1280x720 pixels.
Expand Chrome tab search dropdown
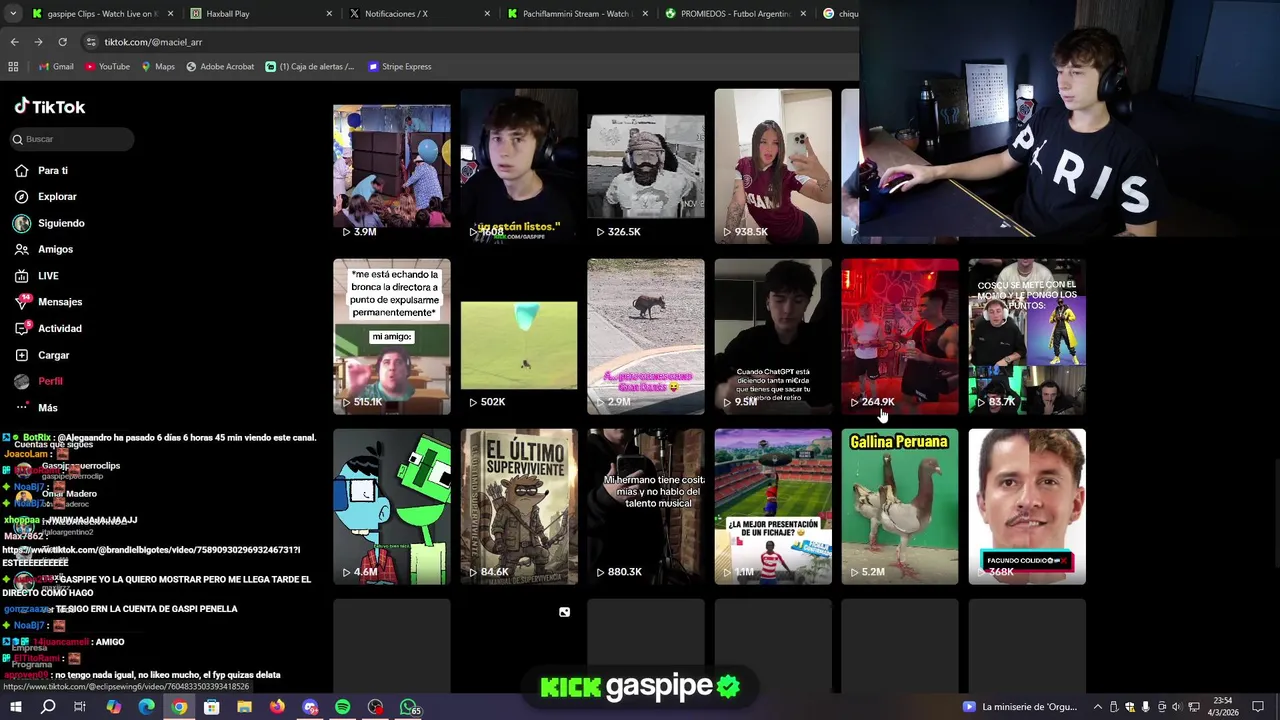13,14
